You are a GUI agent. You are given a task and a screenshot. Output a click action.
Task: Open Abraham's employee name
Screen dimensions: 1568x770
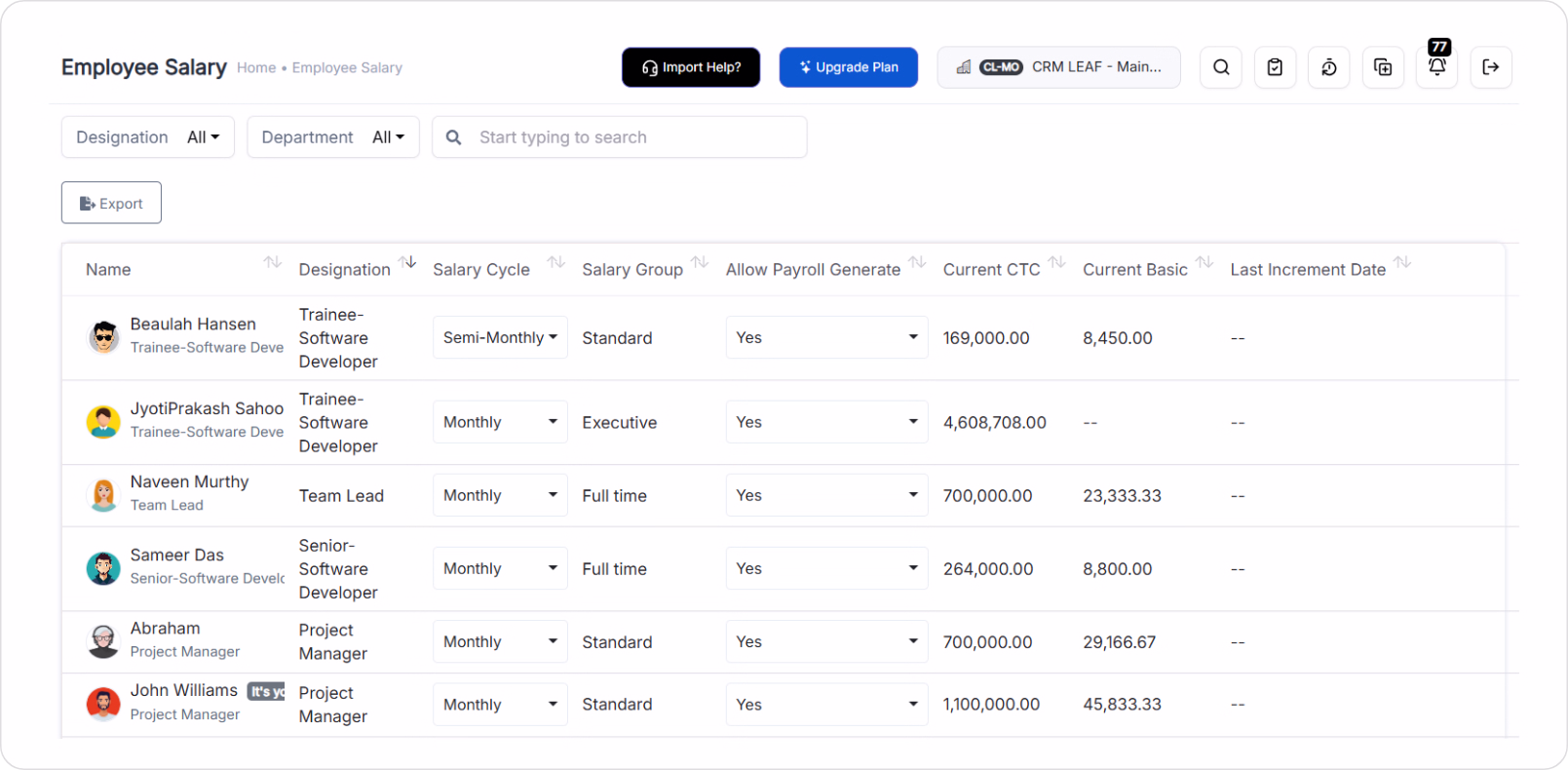[x=165, y=629]
